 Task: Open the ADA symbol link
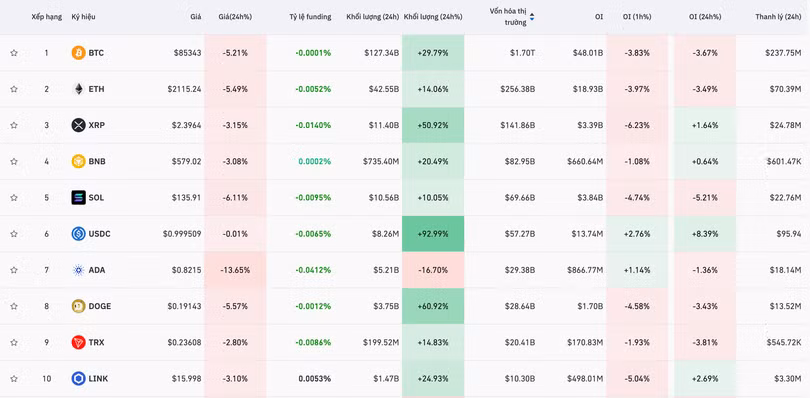coord(97,270)
